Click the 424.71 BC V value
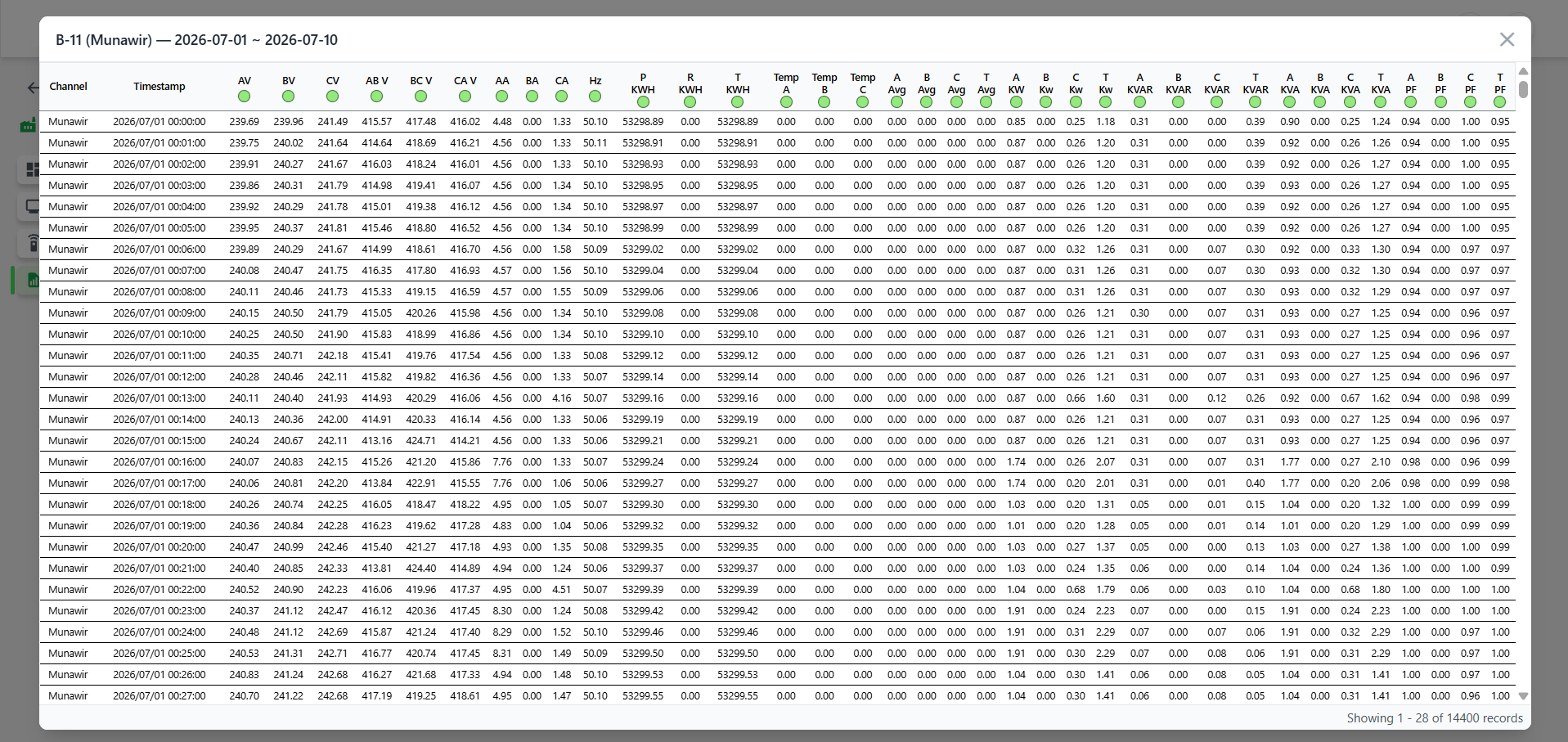The width and height of the screenshot is (1568, 742). tap(420, 441)
